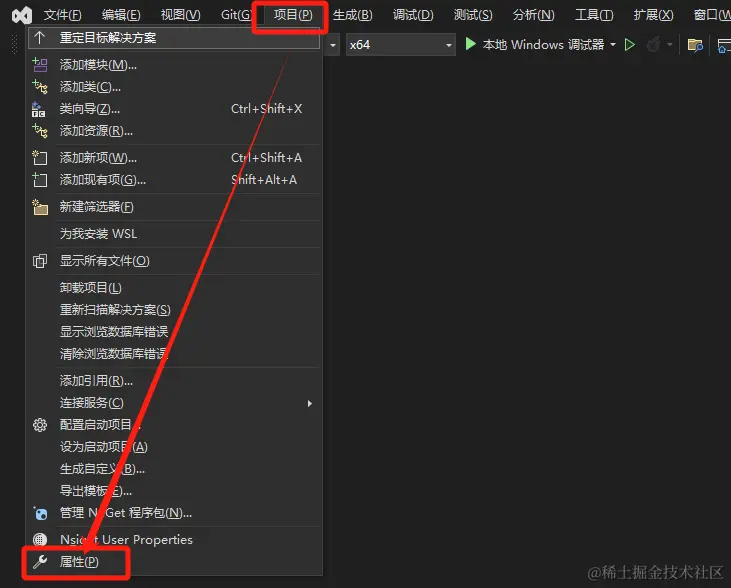This screenshot has height=588, width=731.
Task: Select 显示所有文件(O) entry
Action: (174, 261)
